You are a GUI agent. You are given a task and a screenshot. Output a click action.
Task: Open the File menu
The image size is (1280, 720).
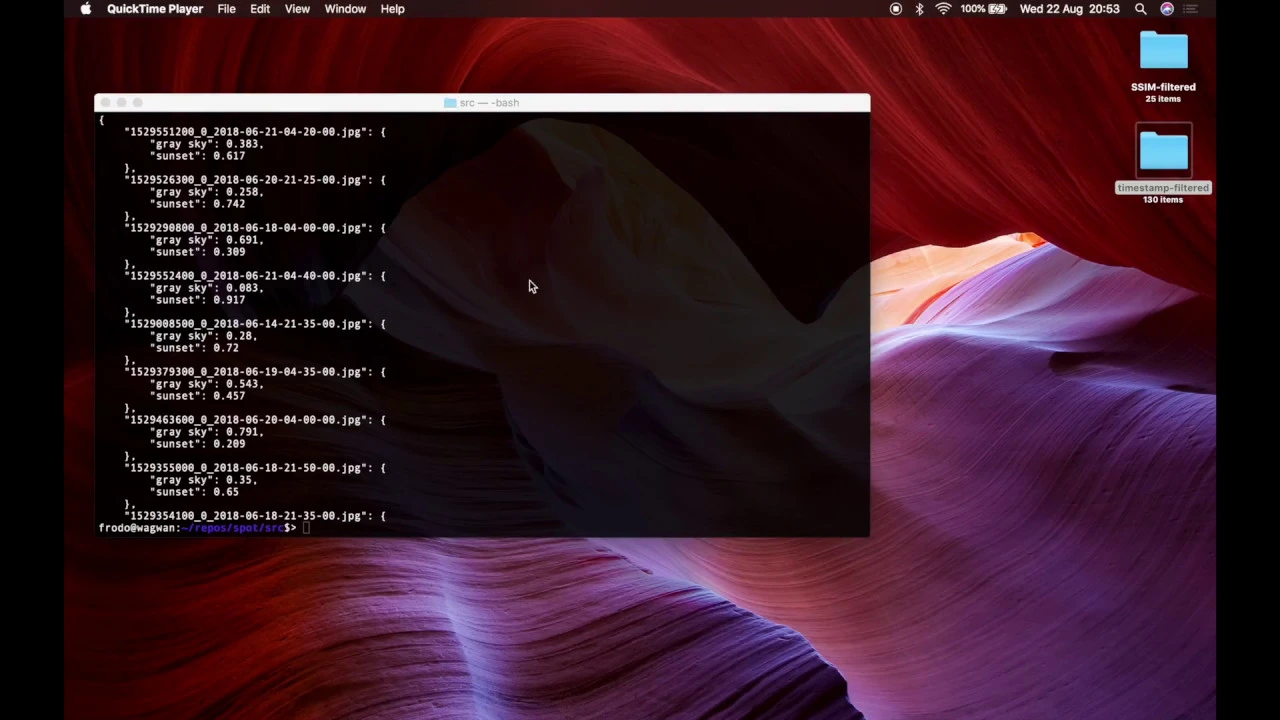pos(226,9)
